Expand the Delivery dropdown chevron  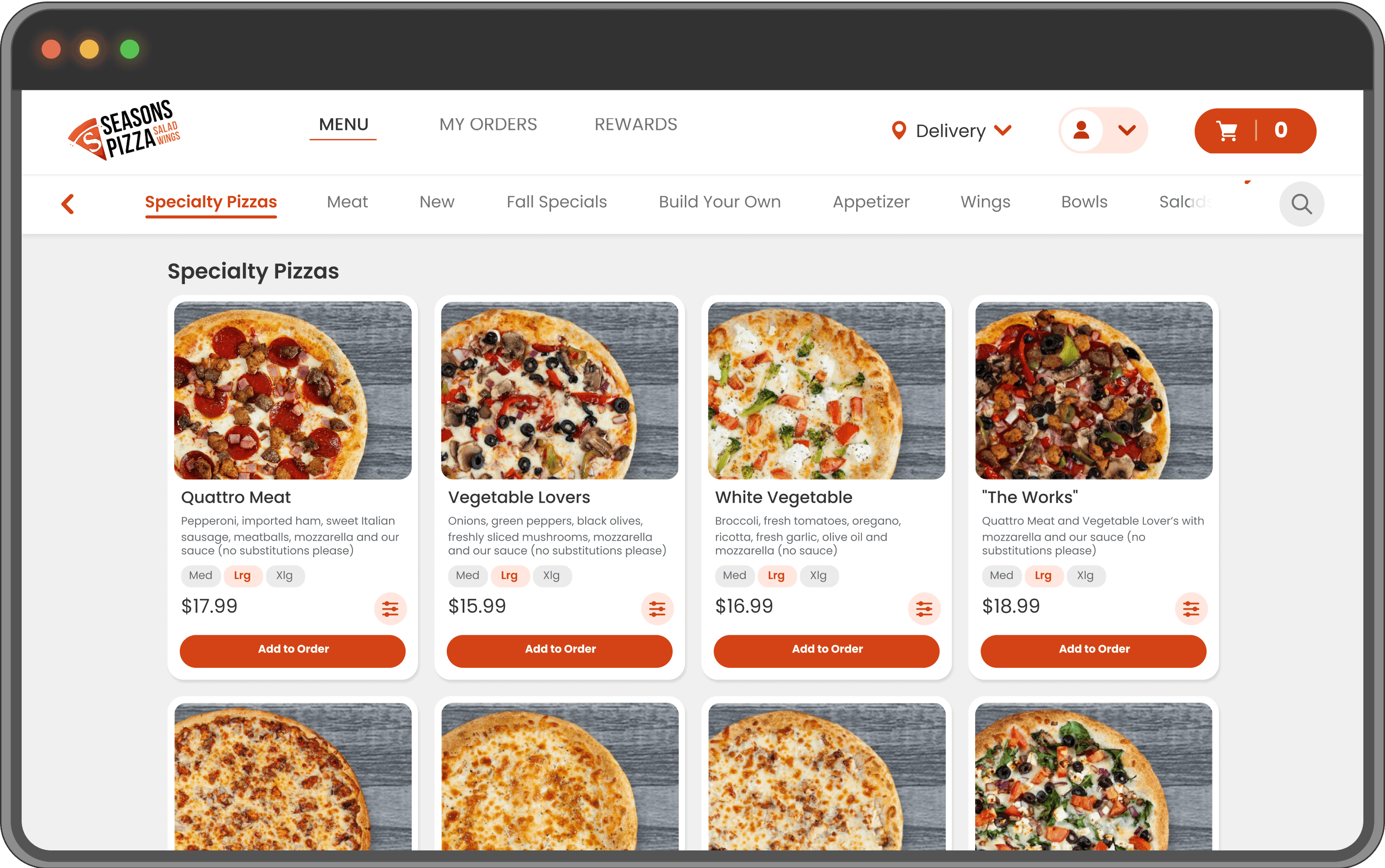click(x=1003, y=130)
